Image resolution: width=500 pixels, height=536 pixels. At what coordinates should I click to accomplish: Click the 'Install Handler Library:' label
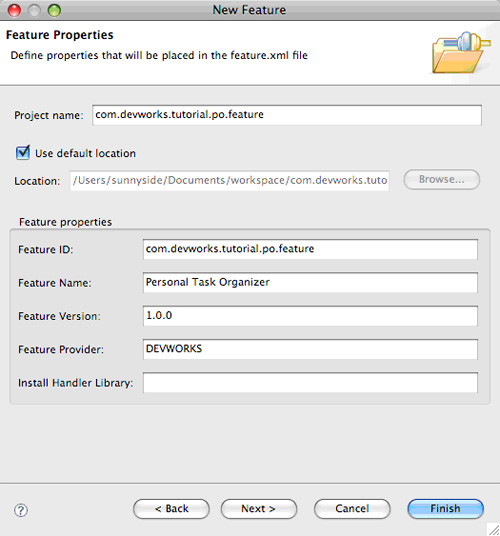pyautogui.click(x=76, y=383)
